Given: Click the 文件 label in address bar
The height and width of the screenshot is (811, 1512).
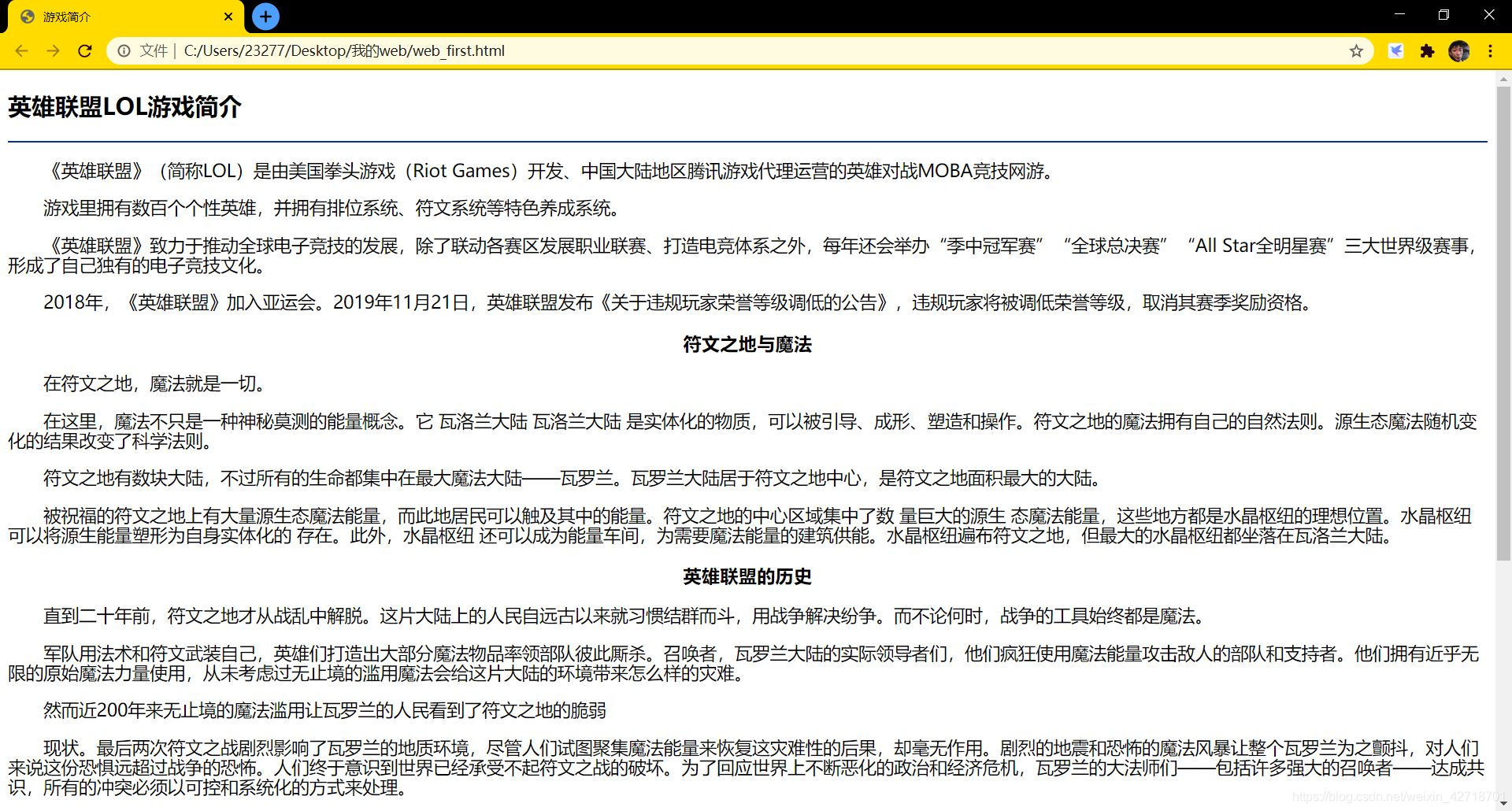Looking at the screenshot, I should [154, 51].
